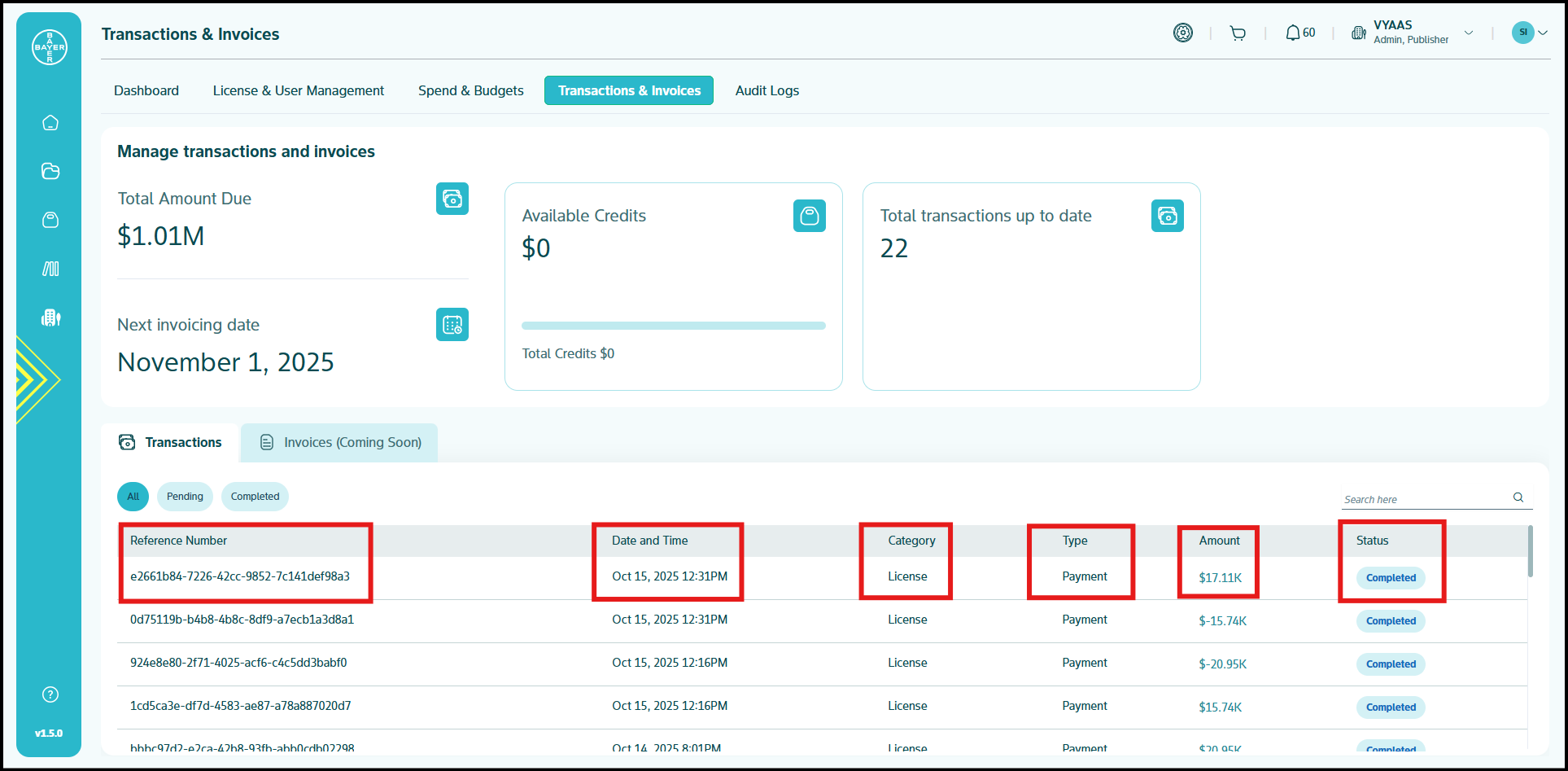This screenshot has width=1568, height=771.
Task: Select the All filter chip
Action: pyautogui.click(x=133, y=497)
